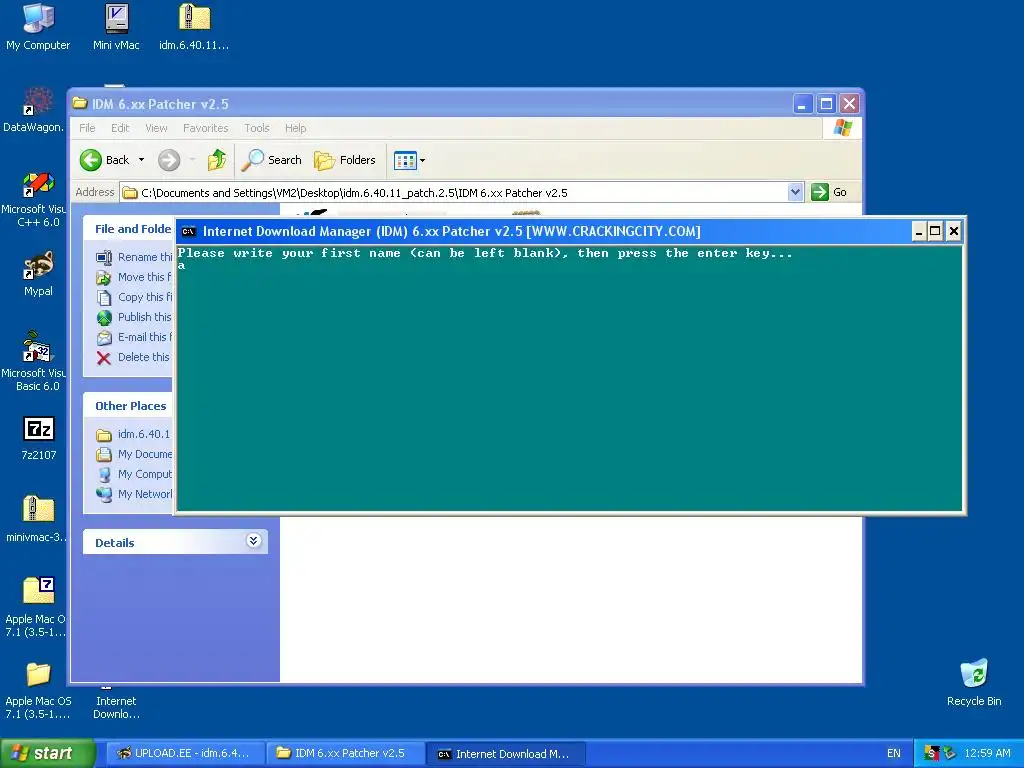Open the Views icon menu

409,160
